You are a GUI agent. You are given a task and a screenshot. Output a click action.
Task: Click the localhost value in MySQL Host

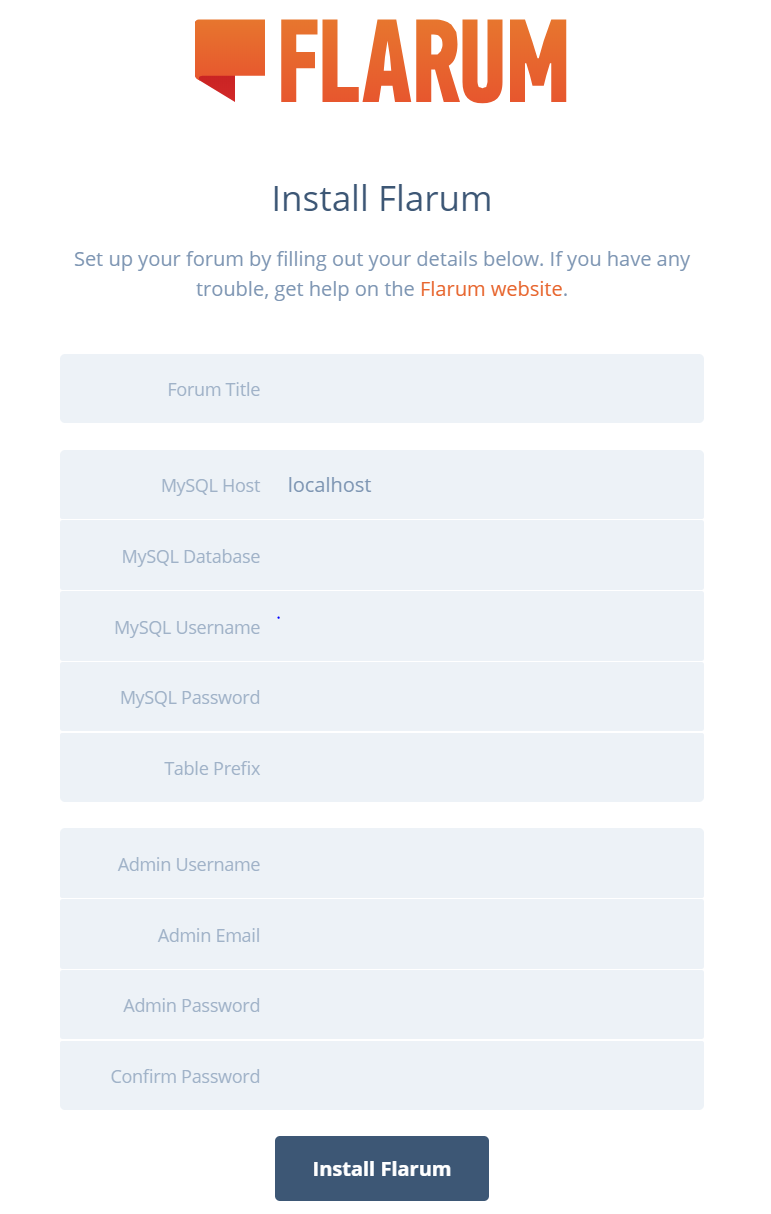[x=330, y=485]
